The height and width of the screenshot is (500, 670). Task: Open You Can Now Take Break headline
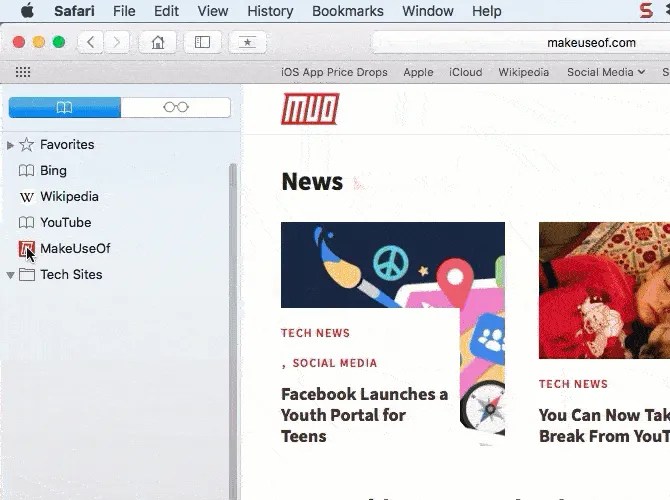click(604, 426)
